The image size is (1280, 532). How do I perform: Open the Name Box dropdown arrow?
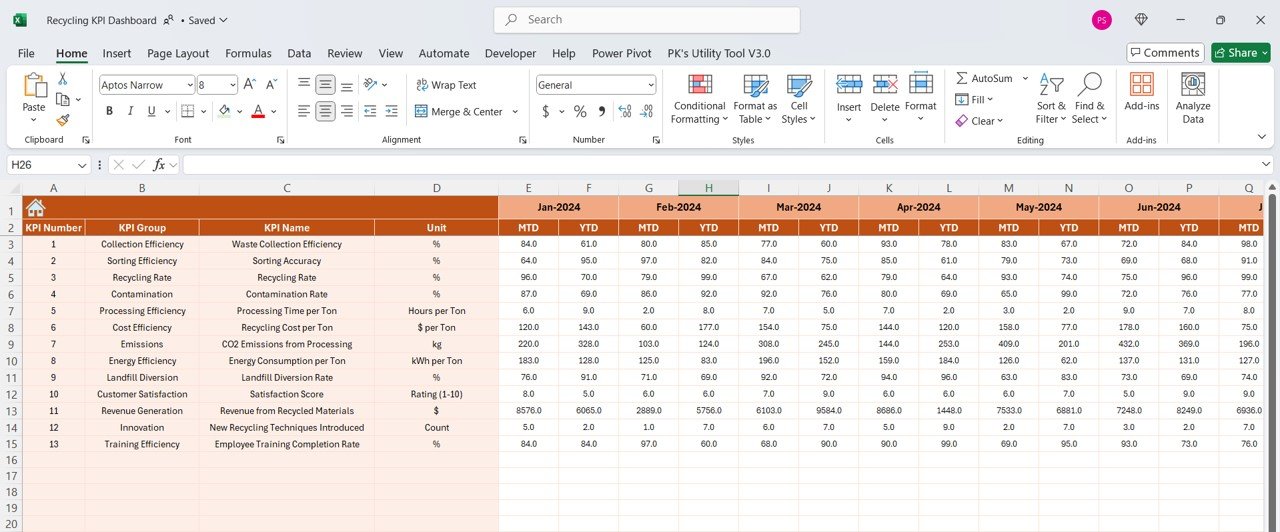82,165
